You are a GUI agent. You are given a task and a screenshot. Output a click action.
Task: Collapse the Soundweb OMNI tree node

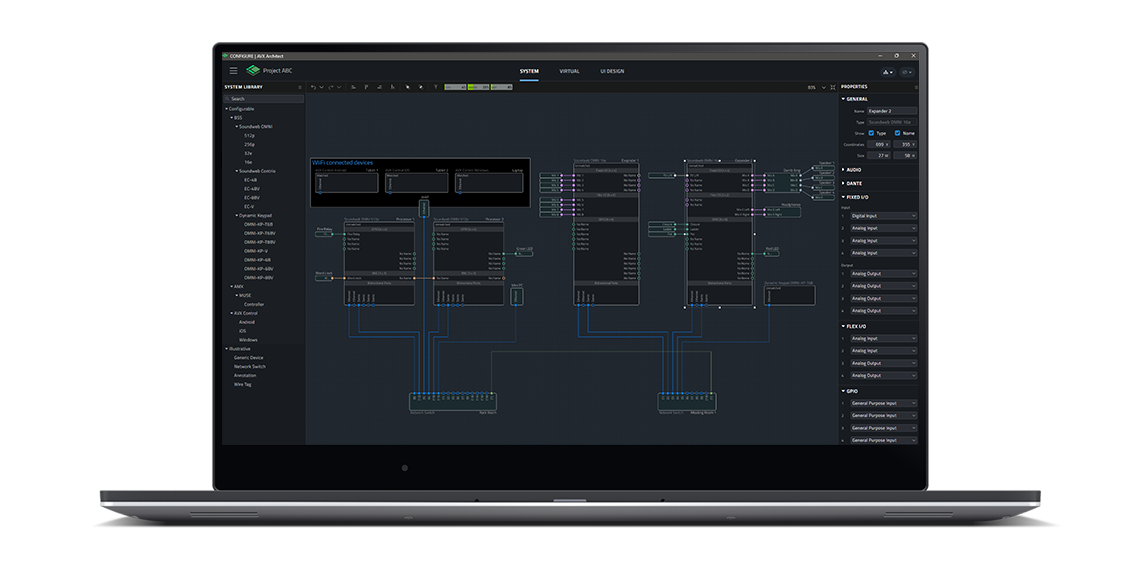point(236,126)
